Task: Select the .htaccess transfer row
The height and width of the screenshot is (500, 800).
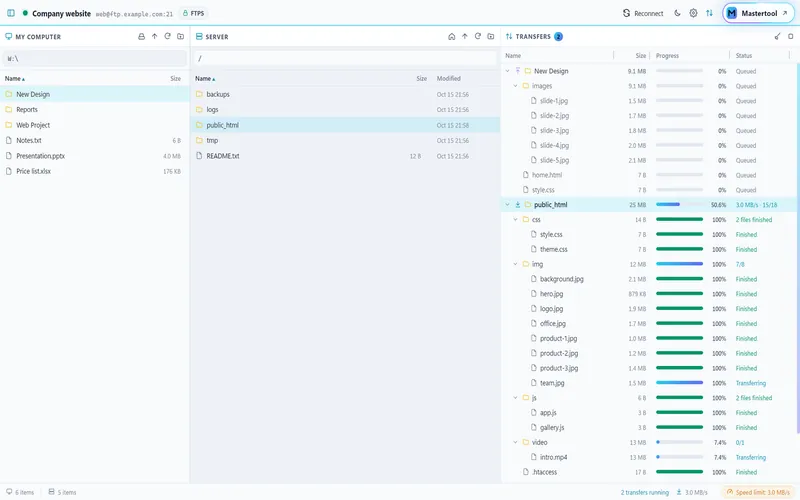Action: tap(649, 472)
